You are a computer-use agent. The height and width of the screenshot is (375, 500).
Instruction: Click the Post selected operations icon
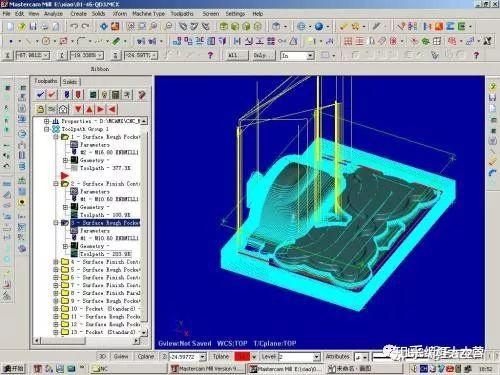[x=116, y=95]
